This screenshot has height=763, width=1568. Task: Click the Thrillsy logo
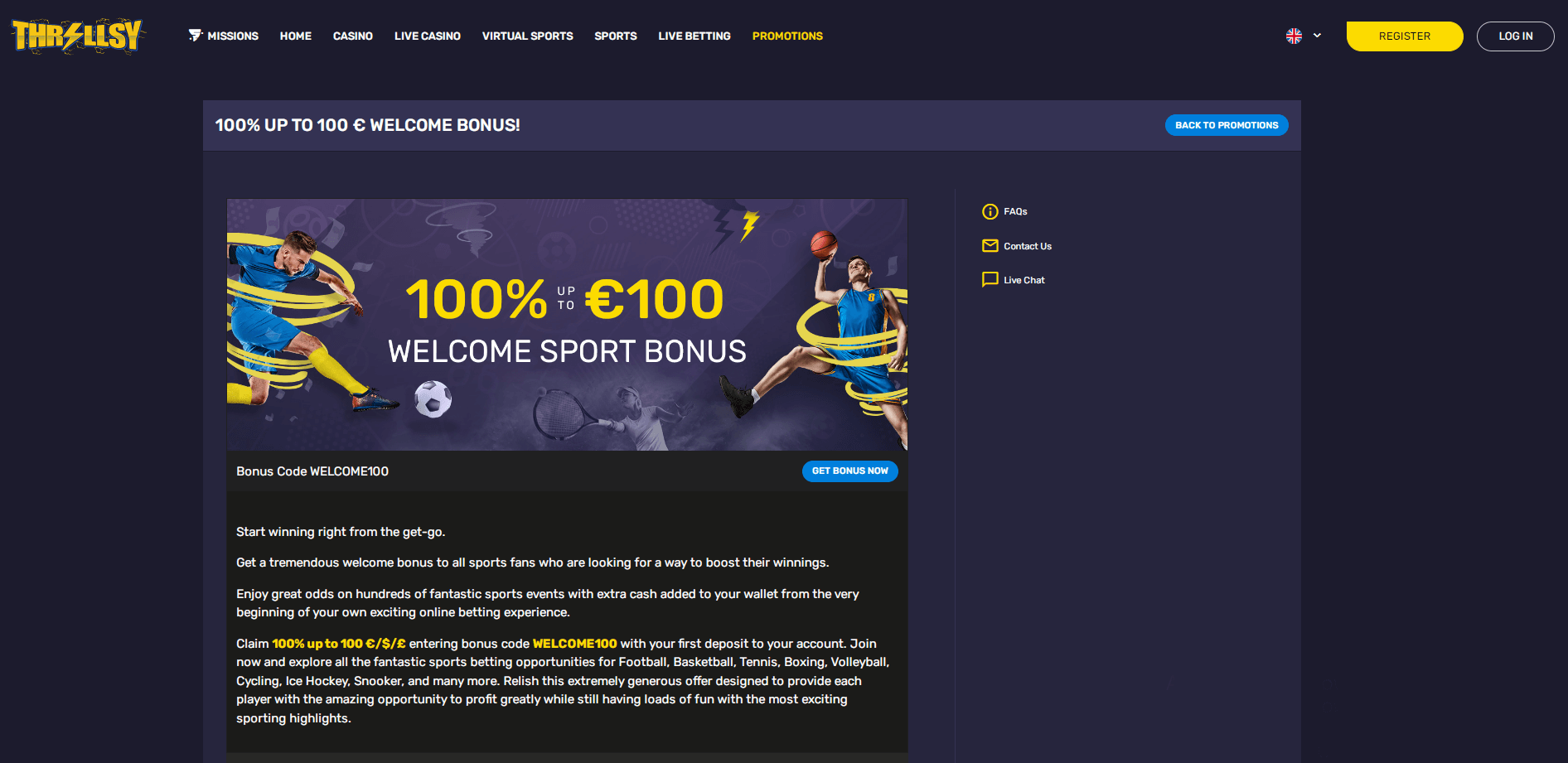78,36
